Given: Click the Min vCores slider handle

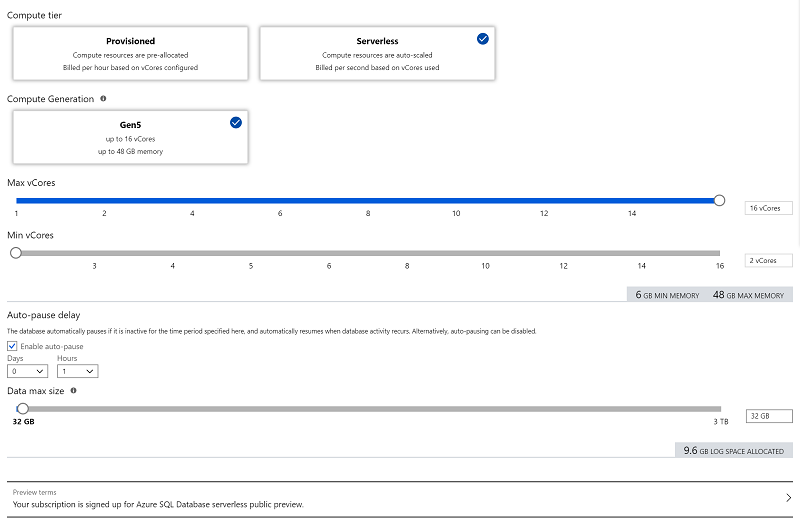Looking at the screenshot, I should 16,253.
